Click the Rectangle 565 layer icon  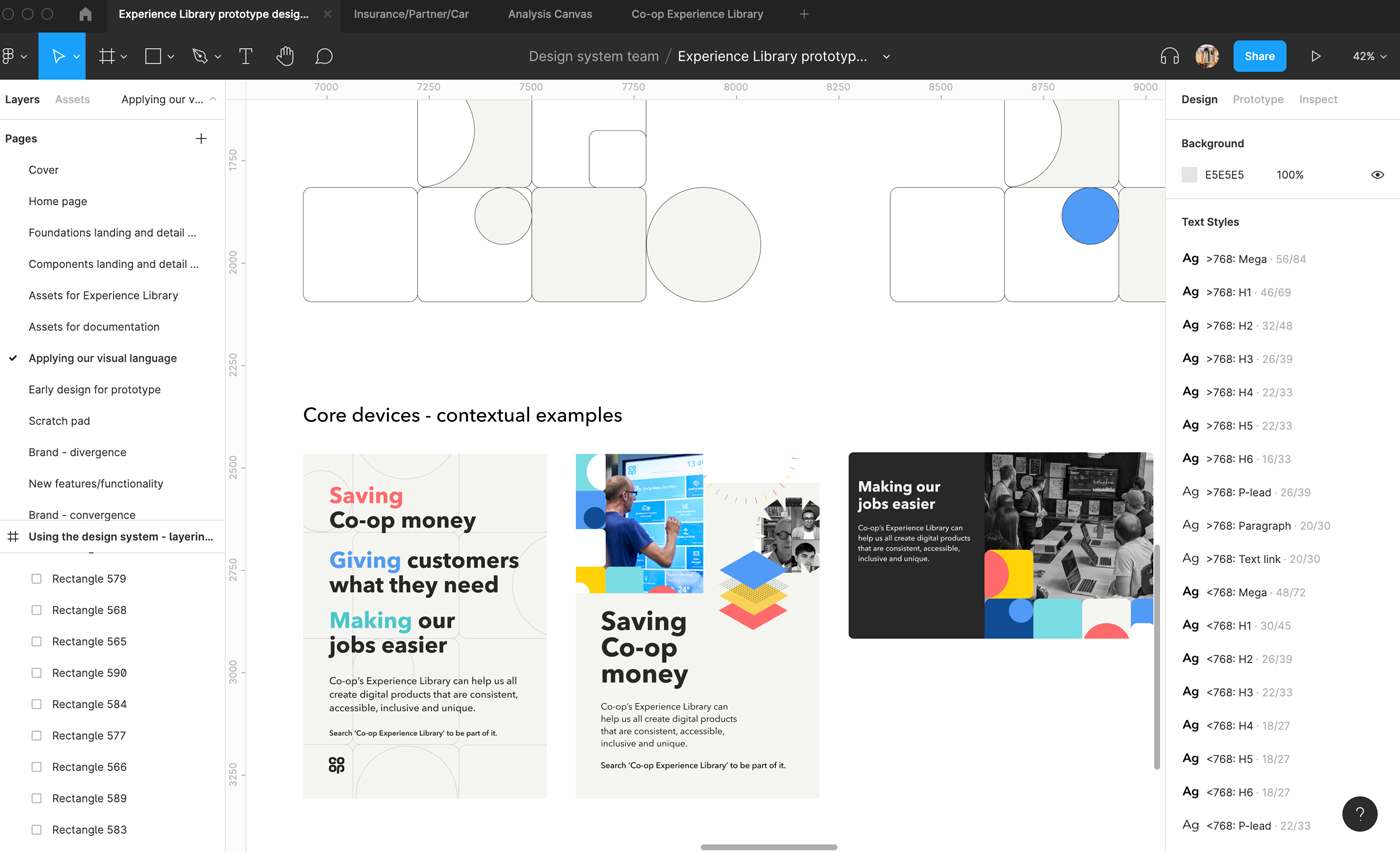37,641
